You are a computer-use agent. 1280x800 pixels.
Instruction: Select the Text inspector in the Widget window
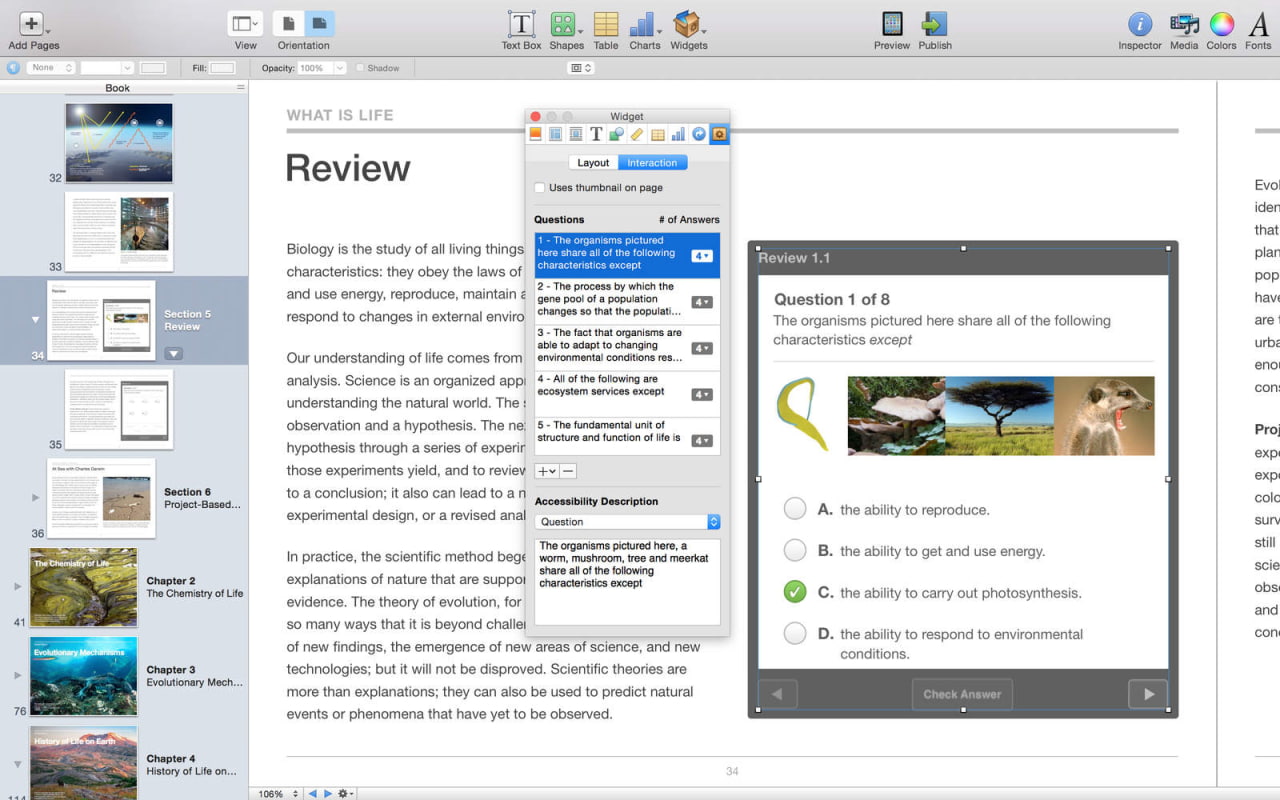pos(596,133)
